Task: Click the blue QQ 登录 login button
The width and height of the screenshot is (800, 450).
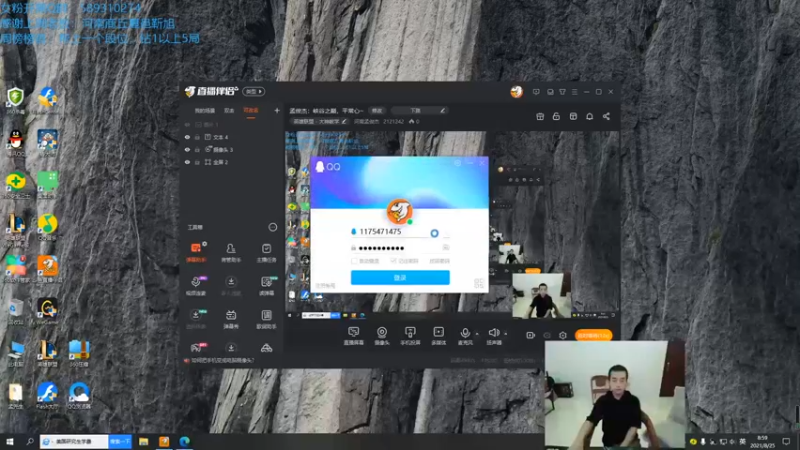Action: [400, 278]
